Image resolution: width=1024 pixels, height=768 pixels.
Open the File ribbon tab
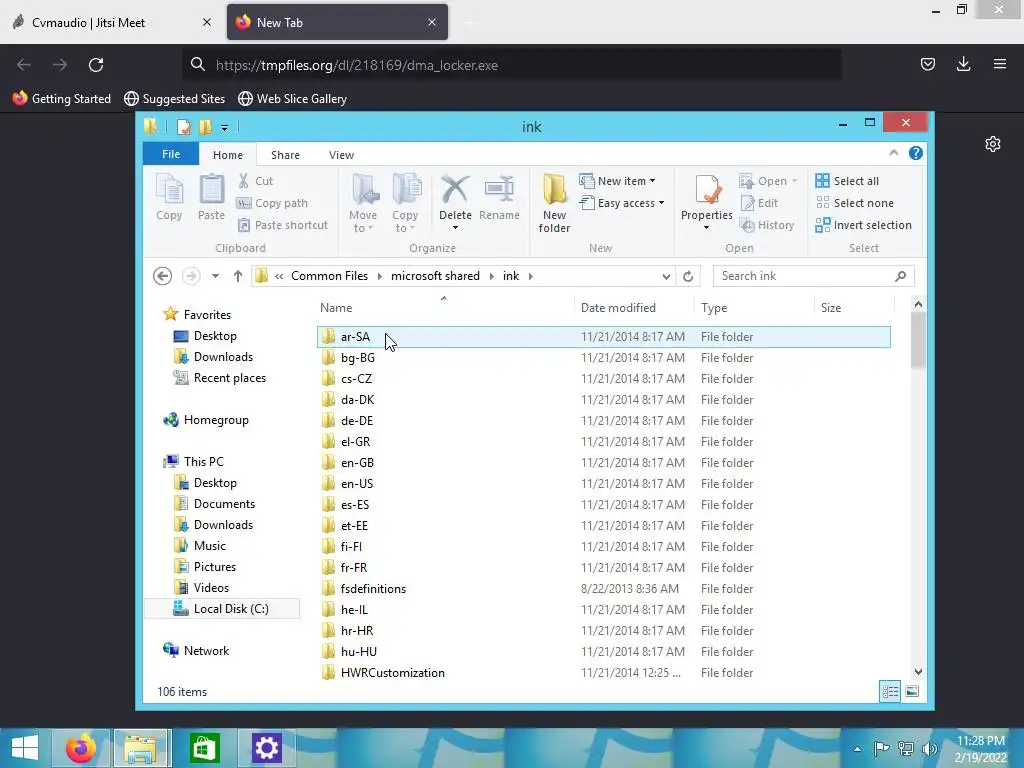coord(171,154)
